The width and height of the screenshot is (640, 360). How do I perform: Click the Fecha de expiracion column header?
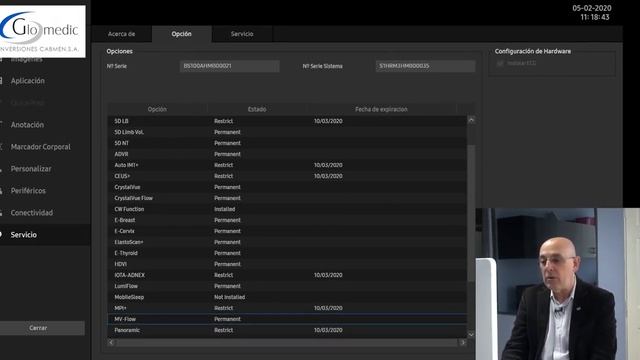click(x=381, y=109)
